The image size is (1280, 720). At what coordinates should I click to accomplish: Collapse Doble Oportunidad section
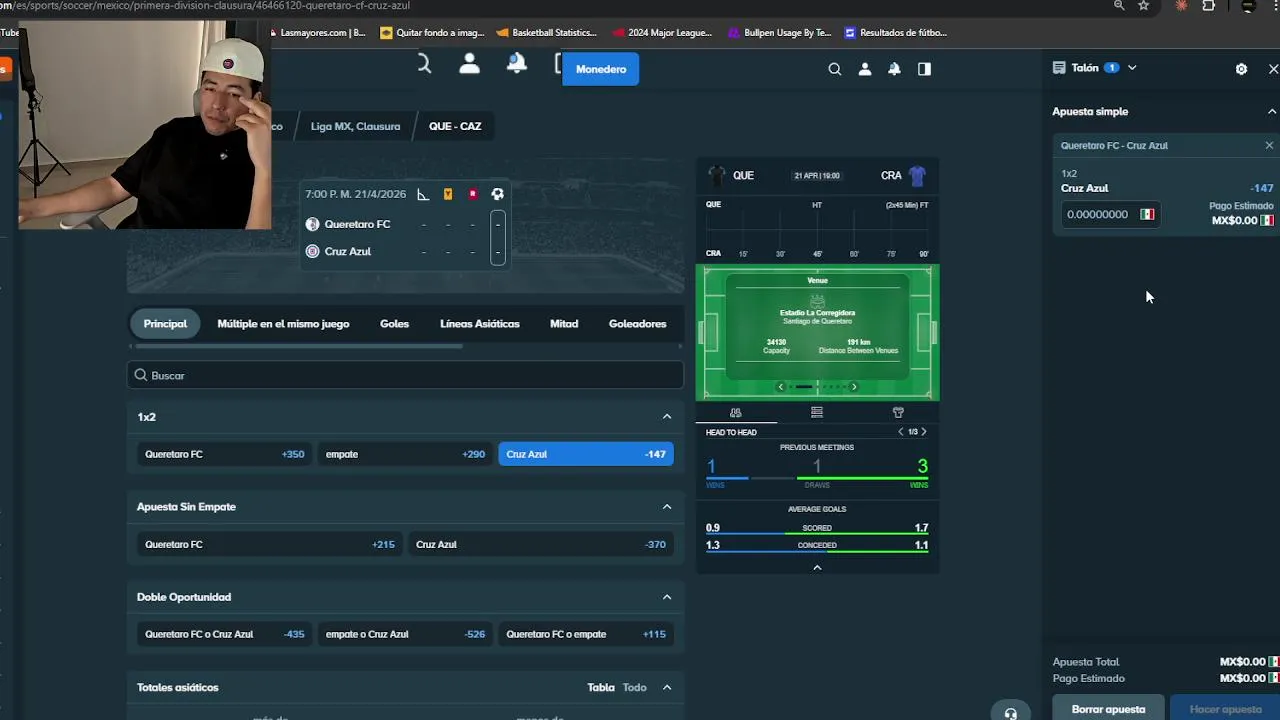667,597
